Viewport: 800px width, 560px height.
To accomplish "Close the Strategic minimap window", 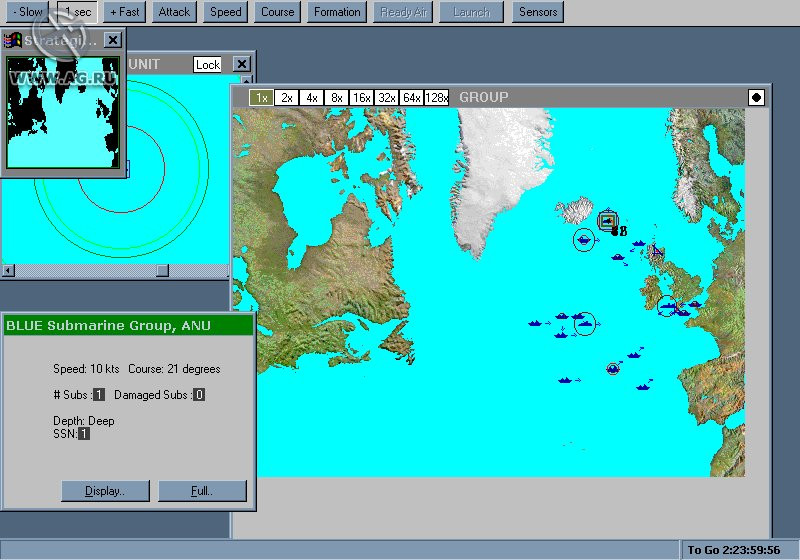I will click(x=113, y=40).
